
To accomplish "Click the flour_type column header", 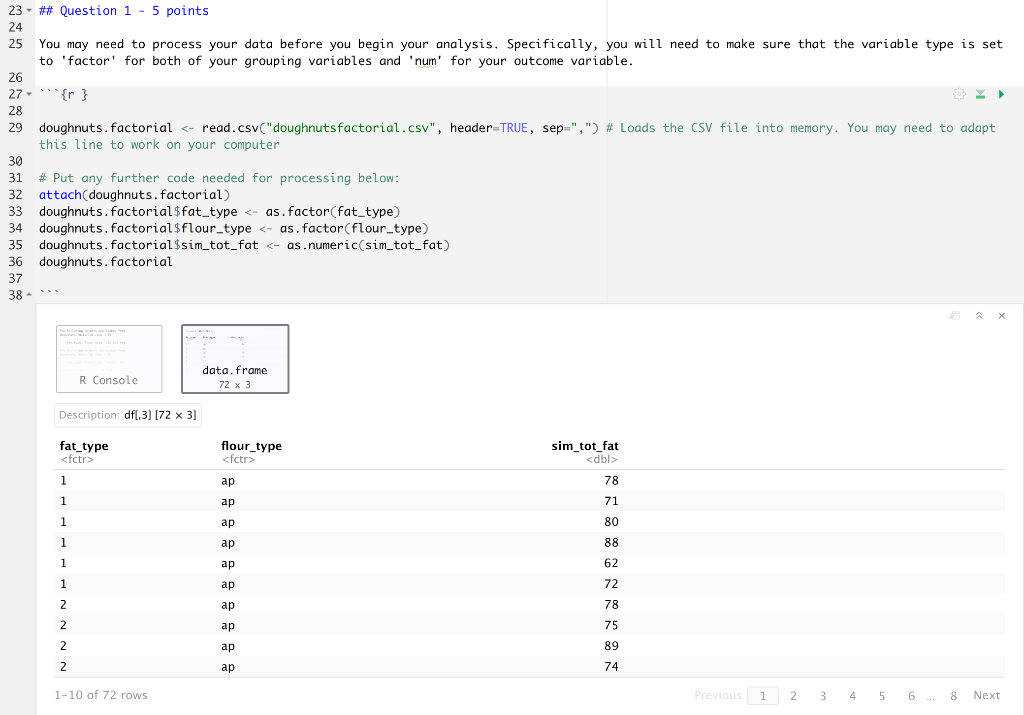I will tap(251, 446).
